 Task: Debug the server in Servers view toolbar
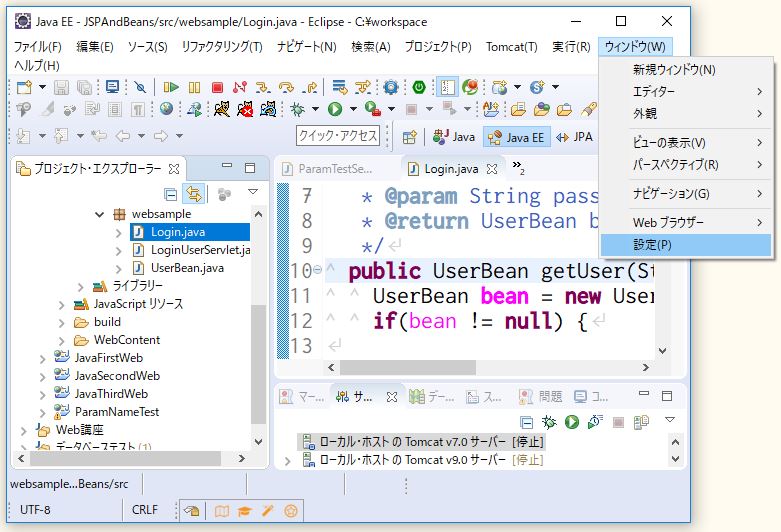[x=549, y=422]
